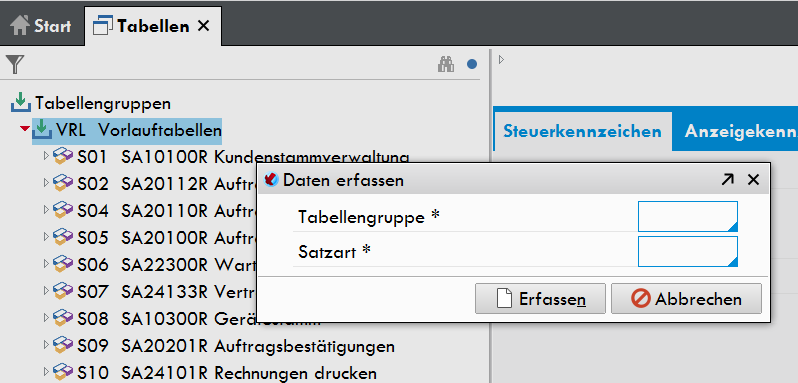The image size is (798, 383).
Task: Open search with the binoculars icon
Action: [x=446, y=65]
